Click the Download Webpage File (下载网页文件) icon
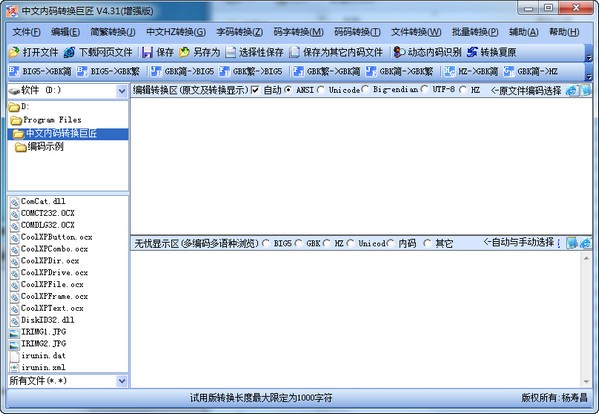Viewport: 599px width, 414px height. pos(70,52)
